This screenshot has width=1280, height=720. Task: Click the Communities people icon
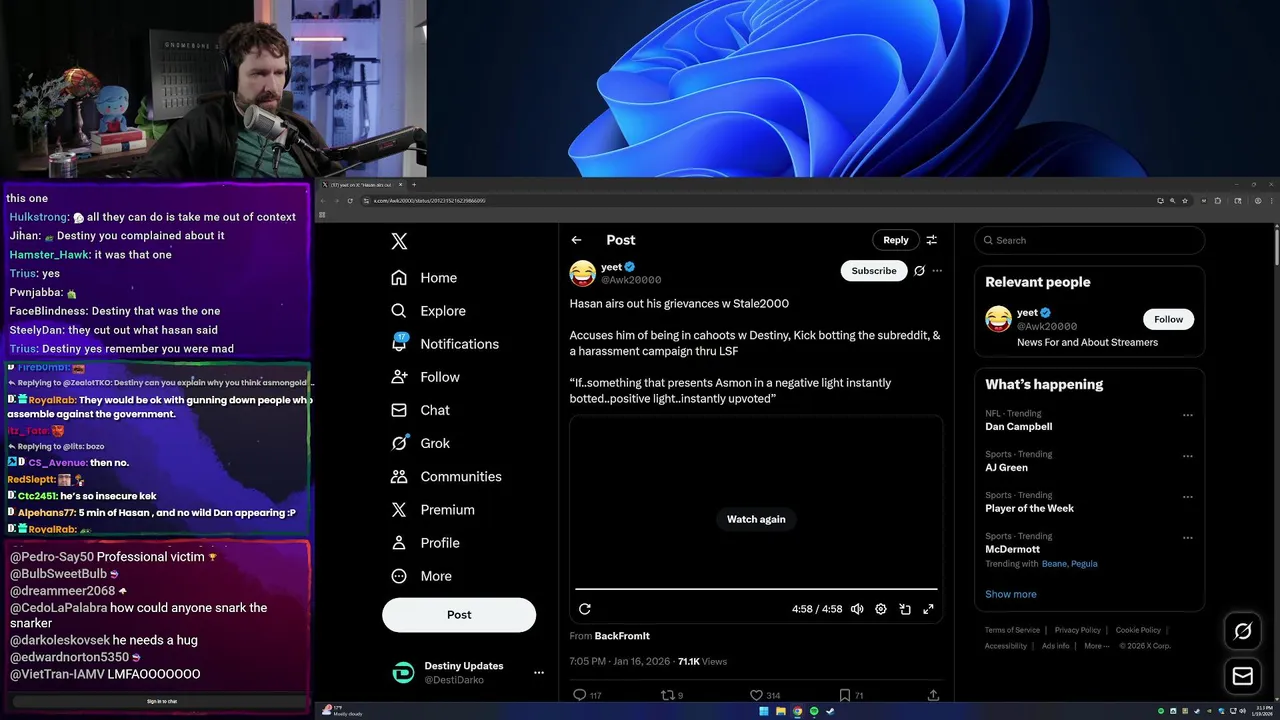(x=399, y=477)
